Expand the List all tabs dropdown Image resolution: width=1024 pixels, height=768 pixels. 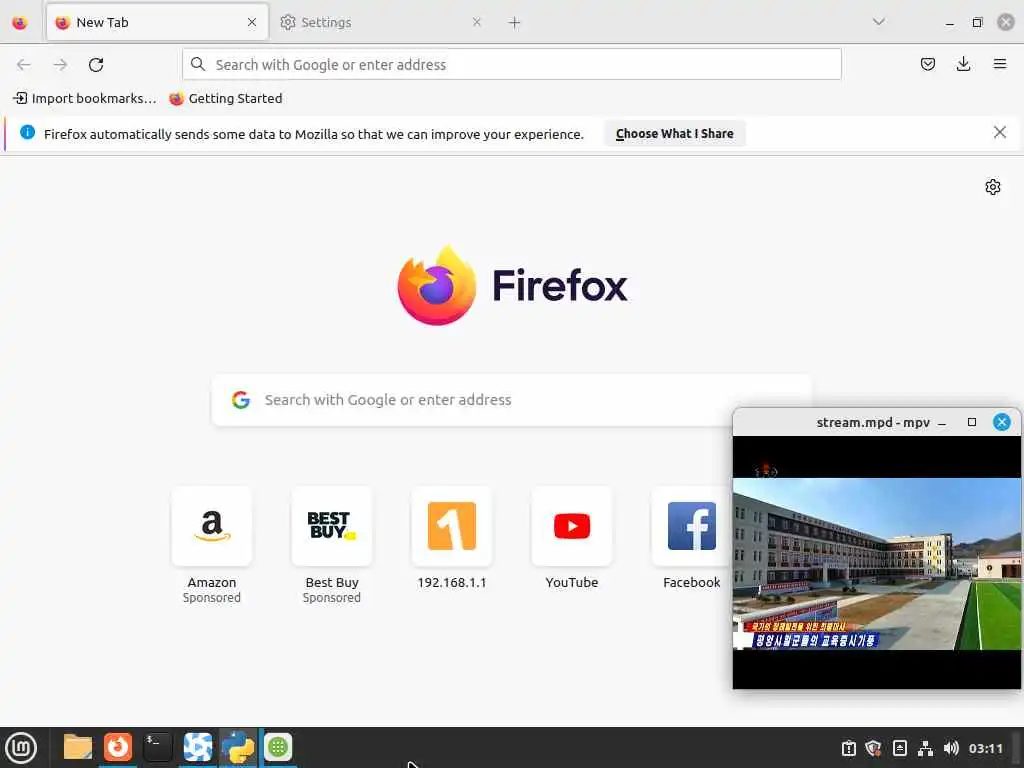click(879, 22)
